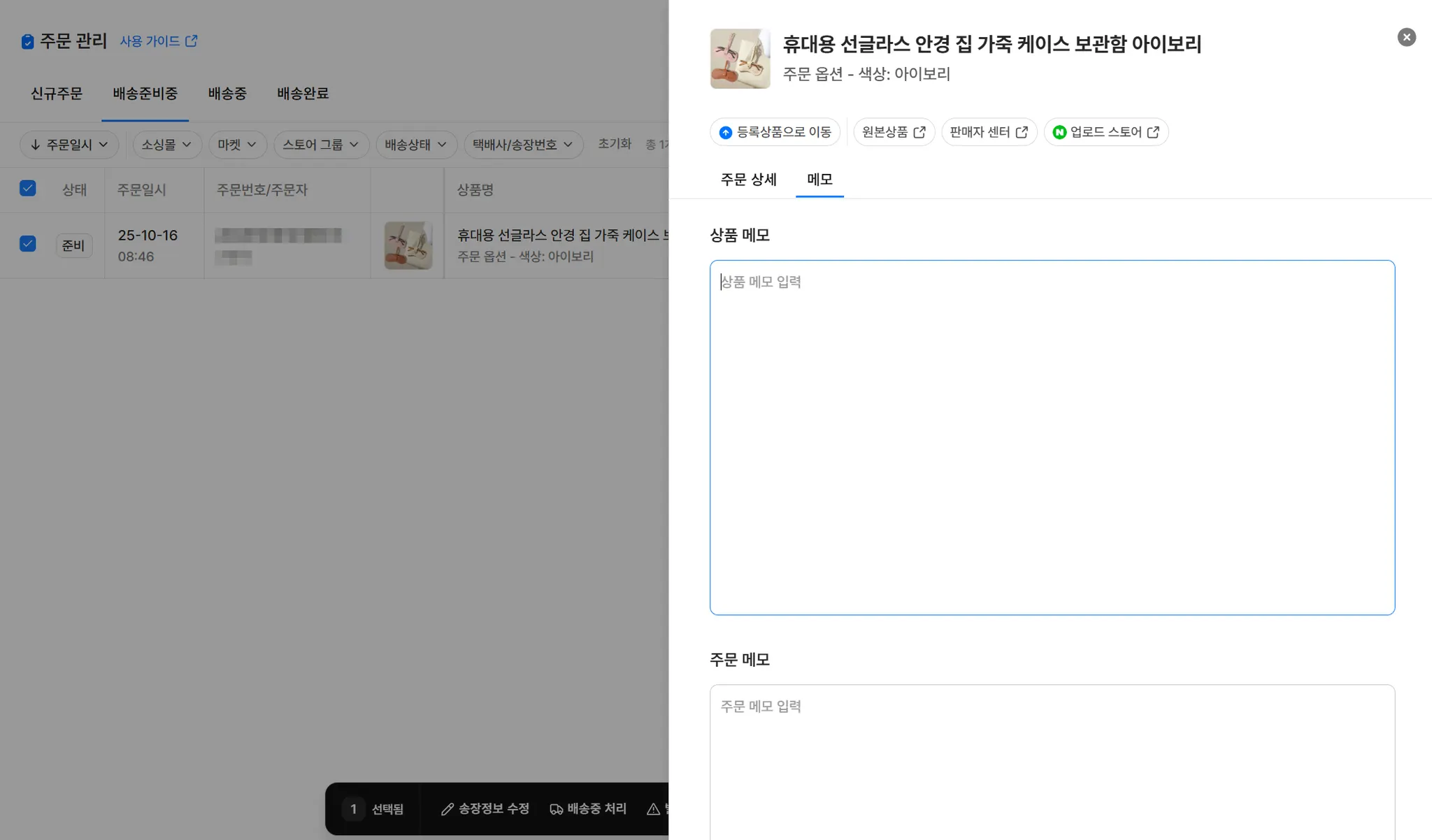Toggle the select-all checkbox in table header
This screenshot has width=1432, height=840.
28,189
